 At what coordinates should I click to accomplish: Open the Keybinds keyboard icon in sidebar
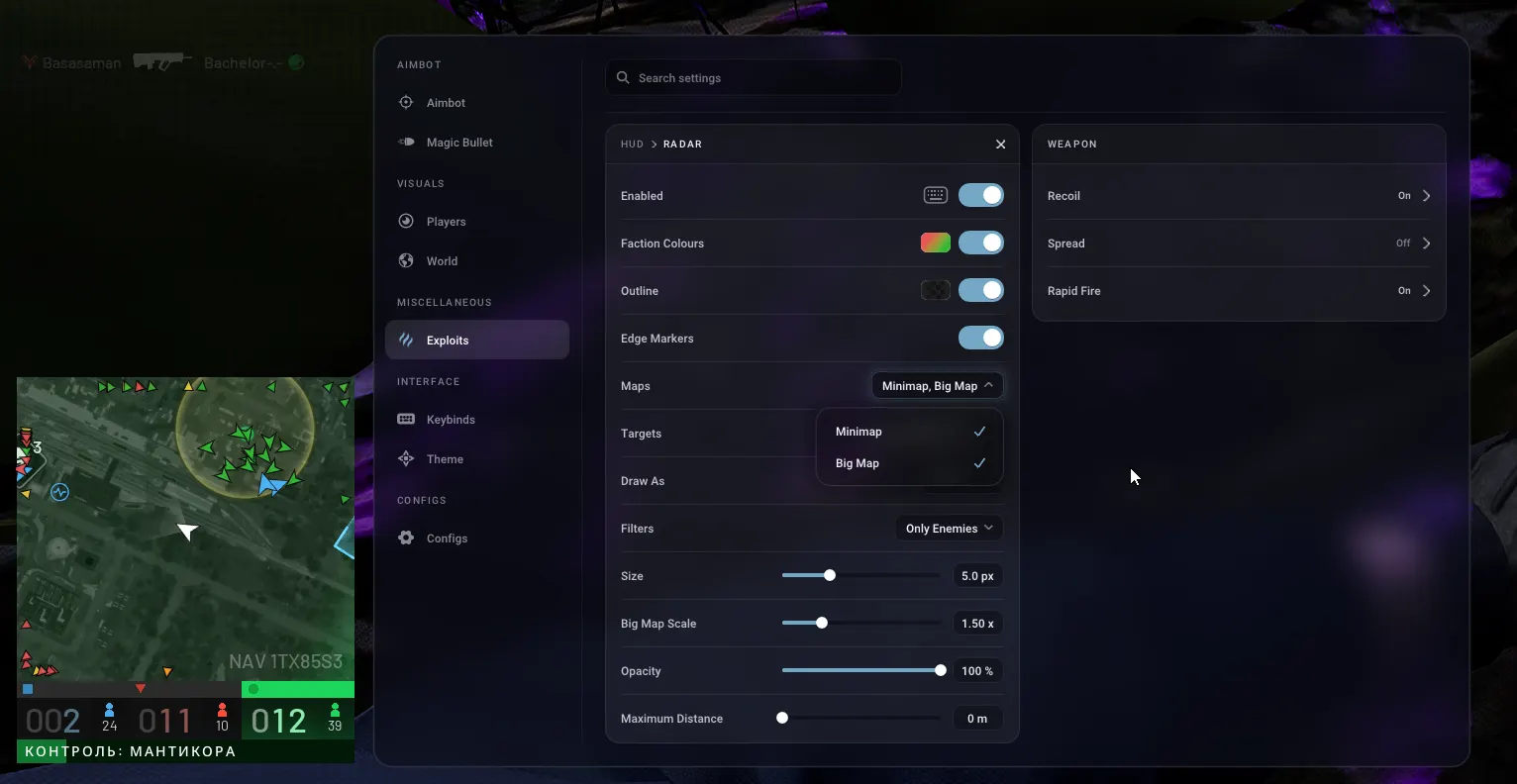(x=406, y=419)
